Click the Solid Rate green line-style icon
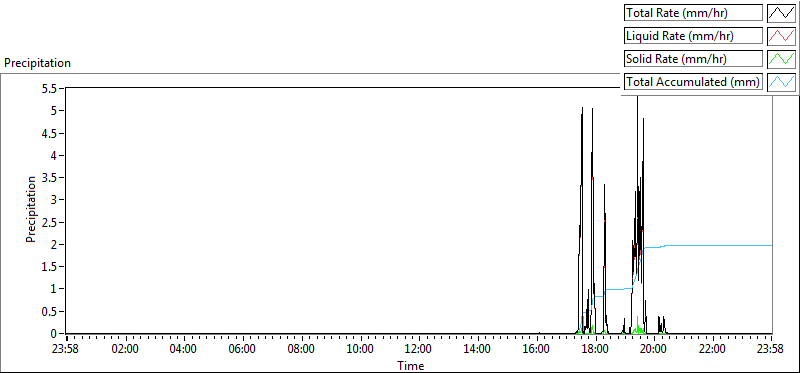The image size is (800, 373). (x=782, y=59)
